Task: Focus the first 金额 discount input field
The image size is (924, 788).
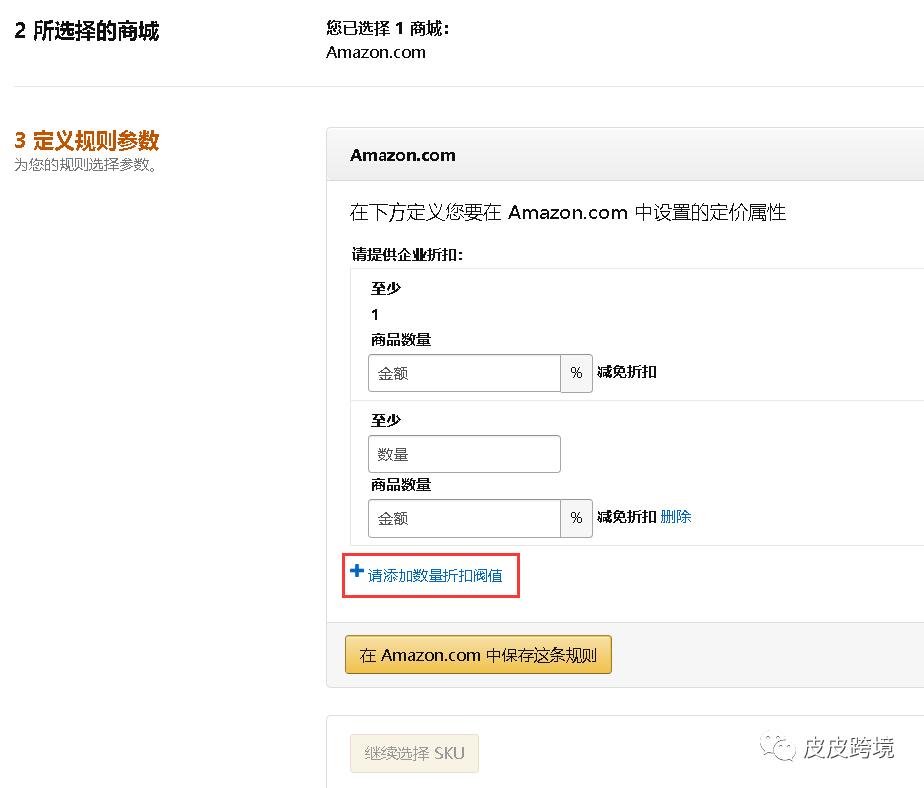Action: pos(464,373)
